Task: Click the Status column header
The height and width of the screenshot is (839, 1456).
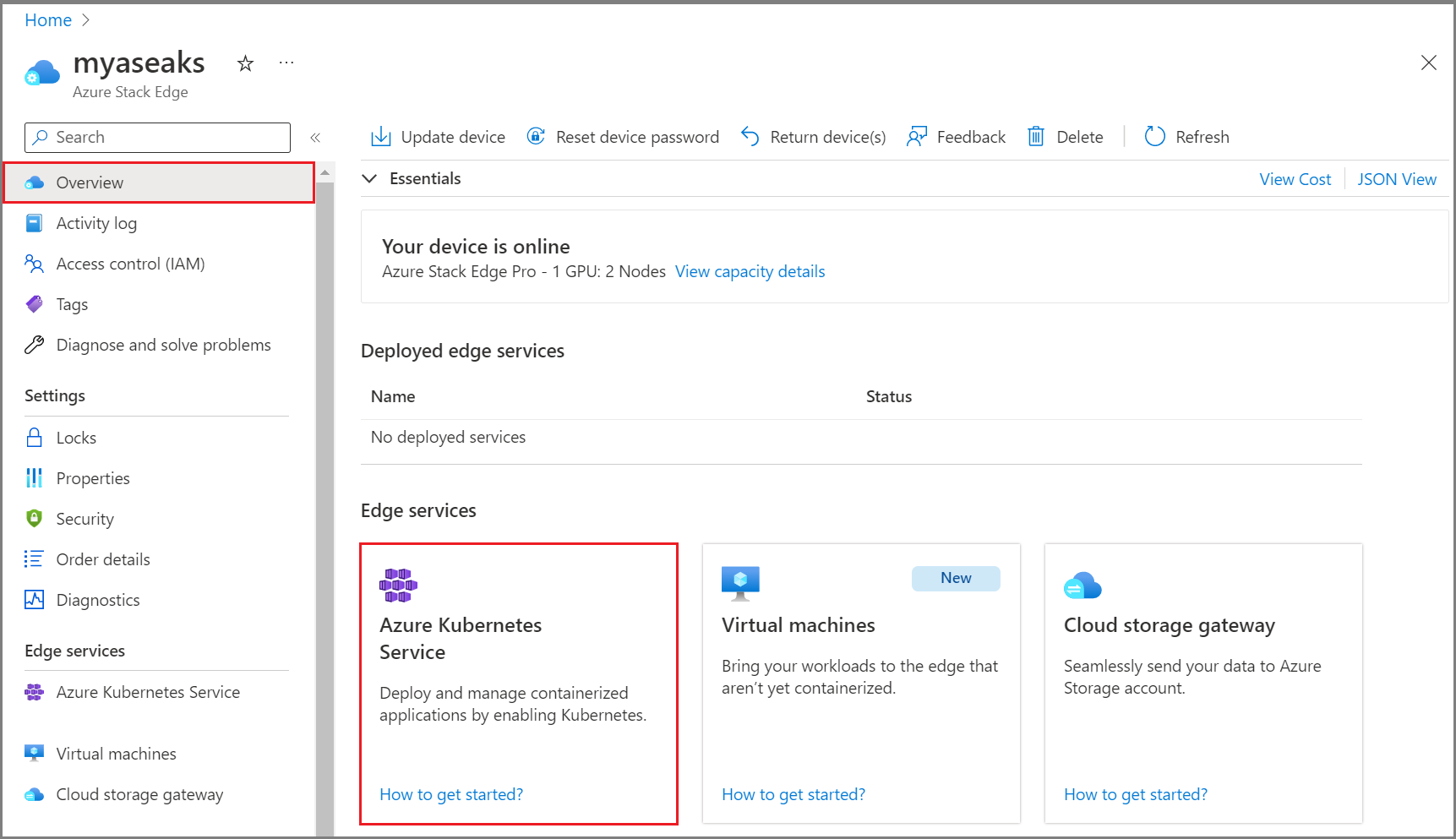Action: click(x=889, y=396)
